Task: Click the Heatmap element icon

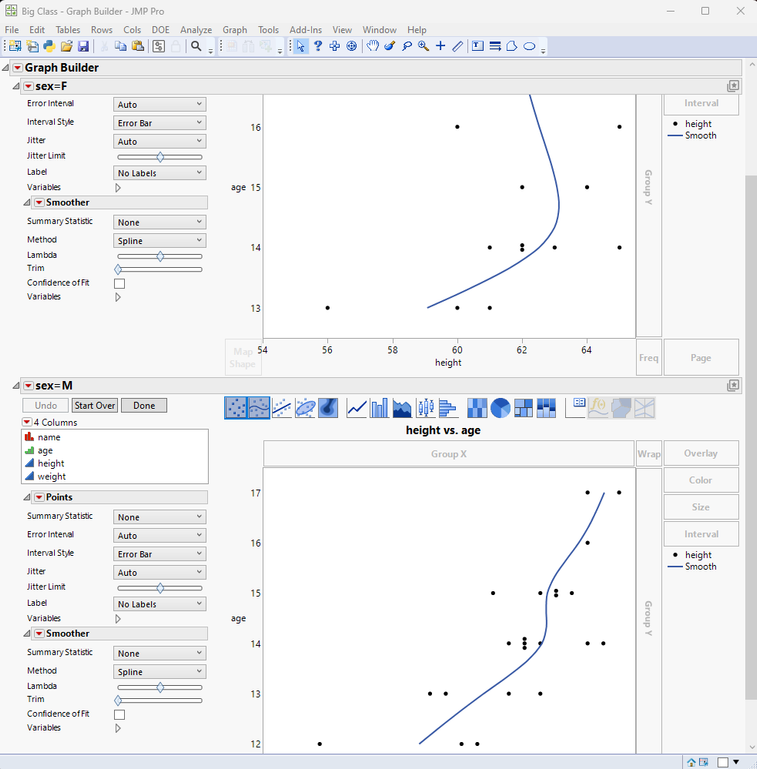Action: (x=477, y=408)
